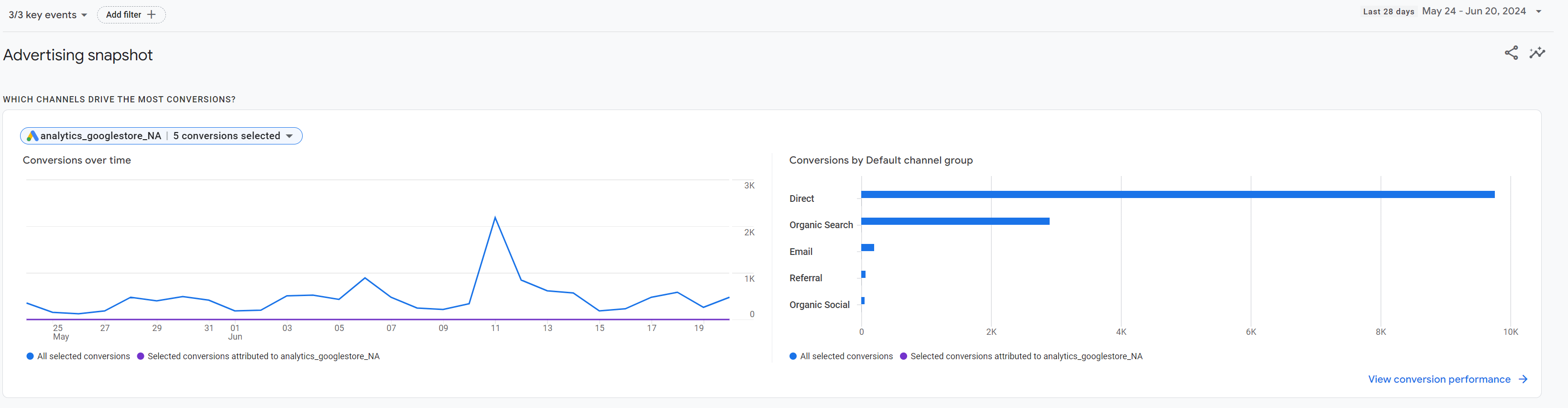Click the share report icon
The image size is (1568, 408).
coord(1511,53)
